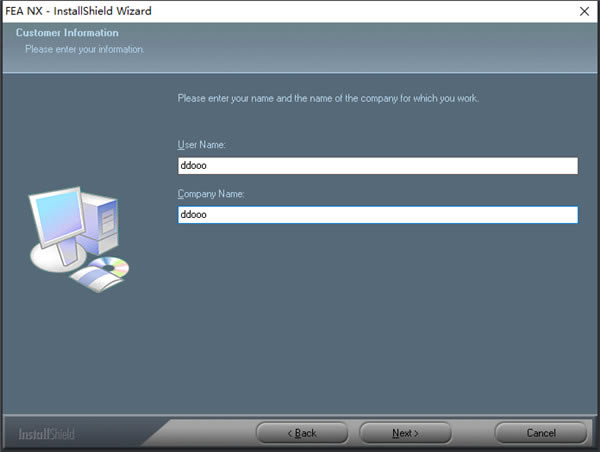Close the InstallShield Wizard window
Screen dimensions: 600x452
[x=583, y=10]
